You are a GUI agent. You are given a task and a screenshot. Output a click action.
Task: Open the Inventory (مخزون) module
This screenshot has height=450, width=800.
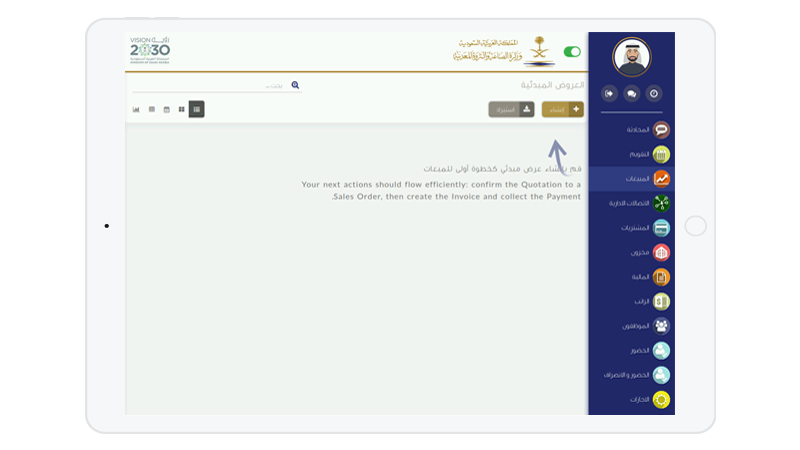point(660,252)
